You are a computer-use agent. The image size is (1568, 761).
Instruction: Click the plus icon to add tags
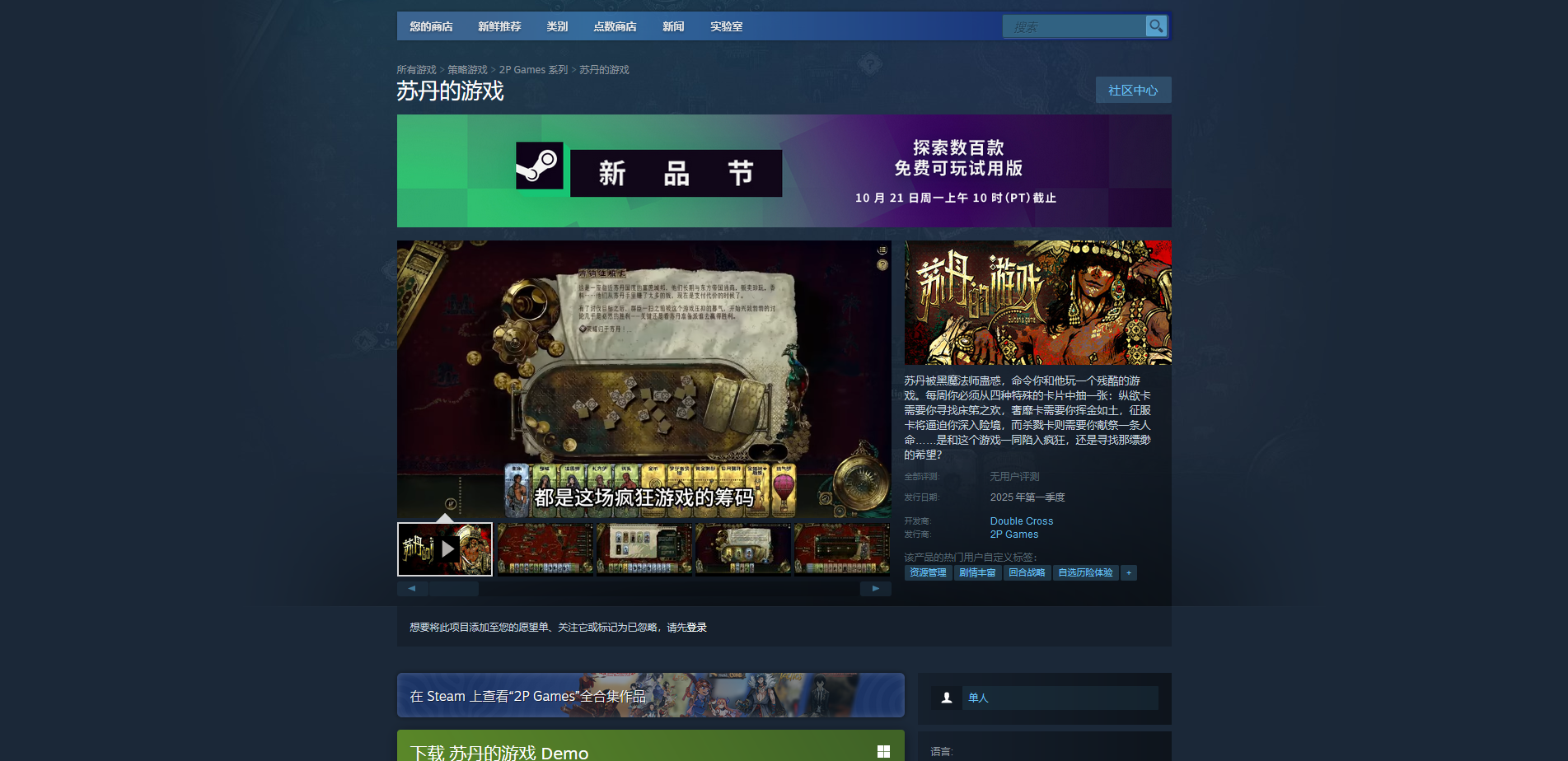pos(1129,573)
